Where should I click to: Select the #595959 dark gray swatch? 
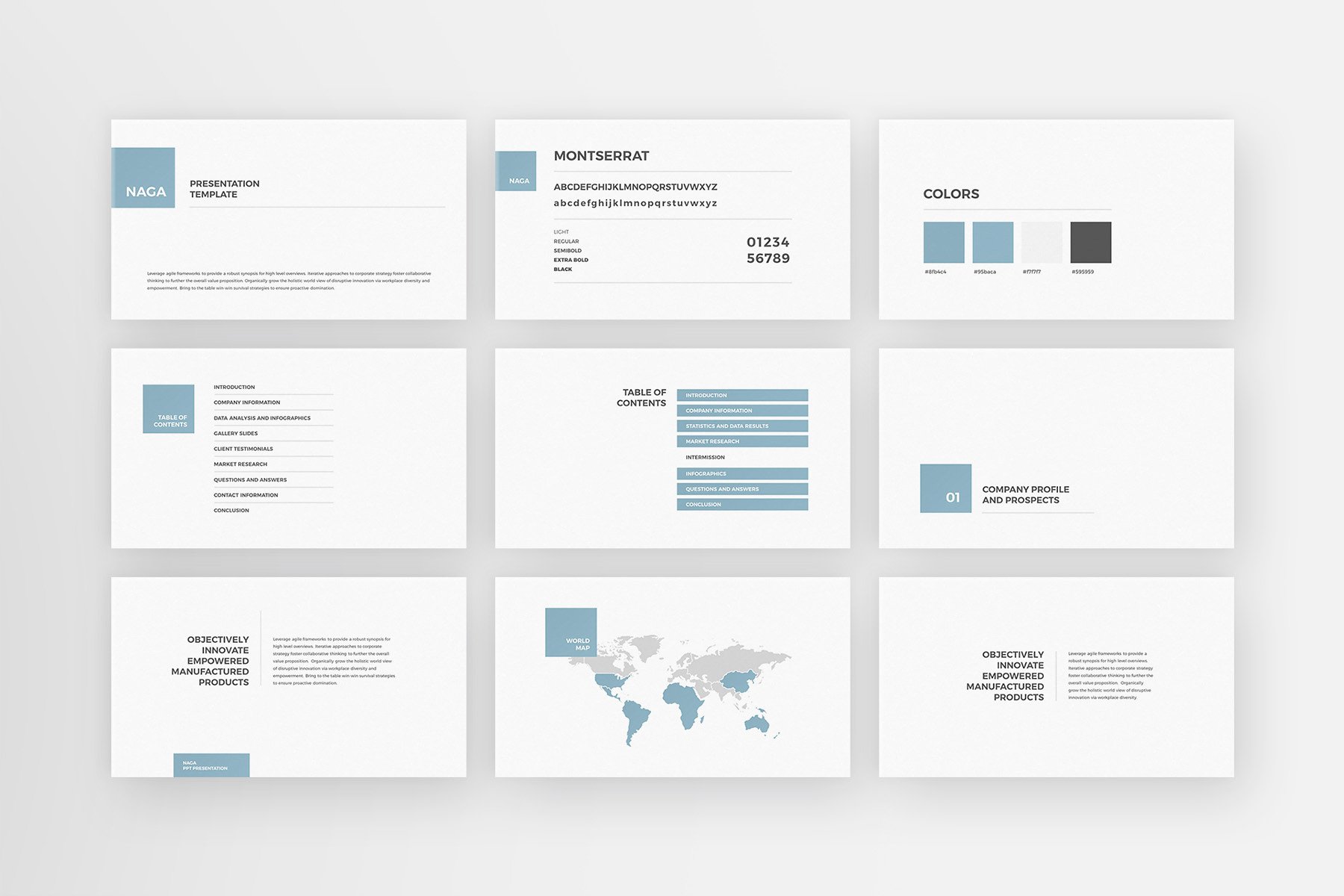(x=1091, y=242)
